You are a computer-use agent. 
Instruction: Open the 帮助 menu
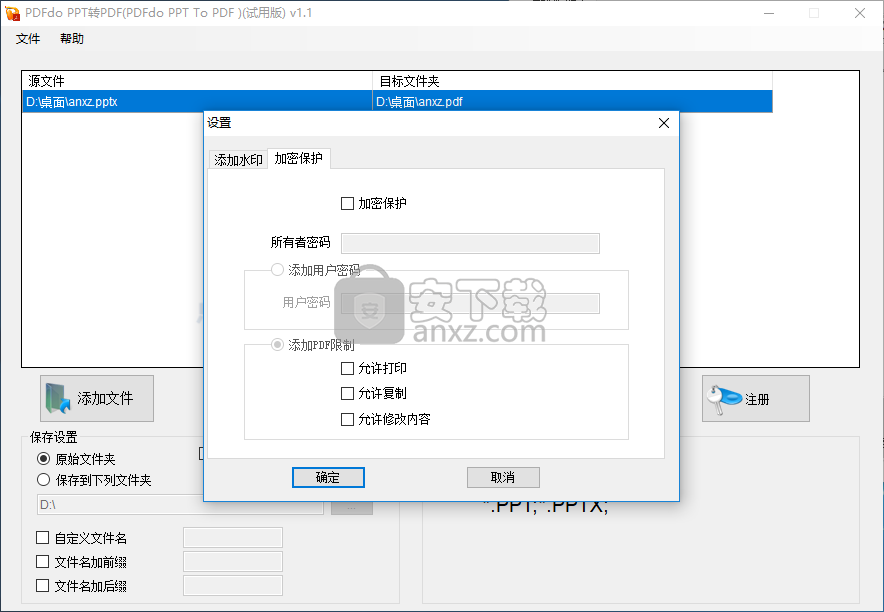click(72, 38)
